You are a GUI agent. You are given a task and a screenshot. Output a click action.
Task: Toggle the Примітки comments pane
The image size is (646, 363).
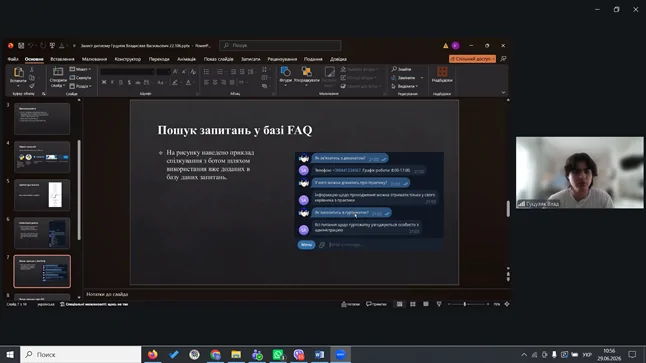click(376, 304)
